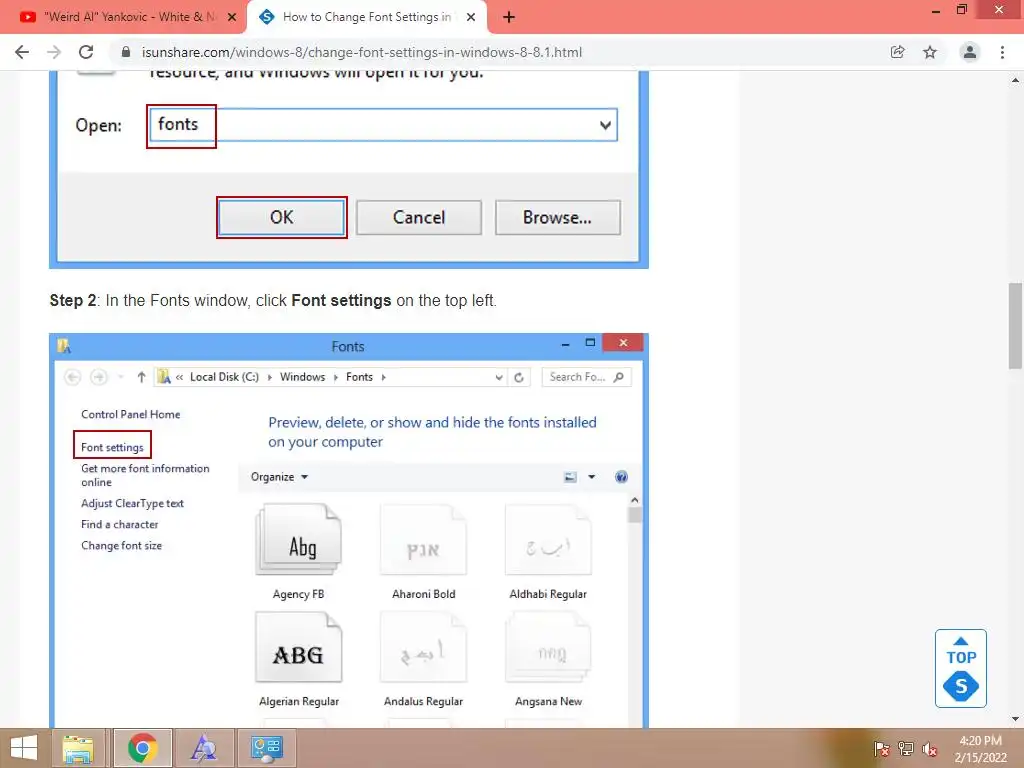Click the Open field containing fonts
The image size is (1024, 768).
[383, 125]
